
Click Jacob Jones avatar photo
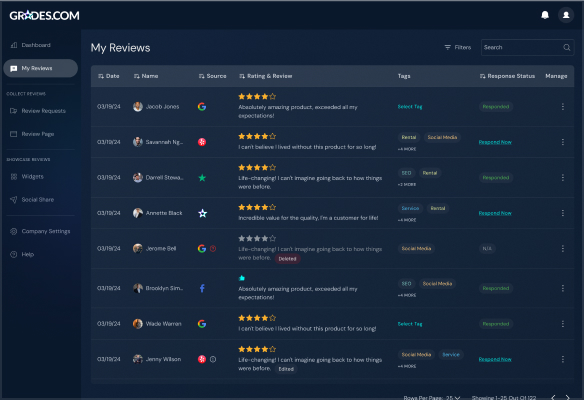(x=138, y=107)
